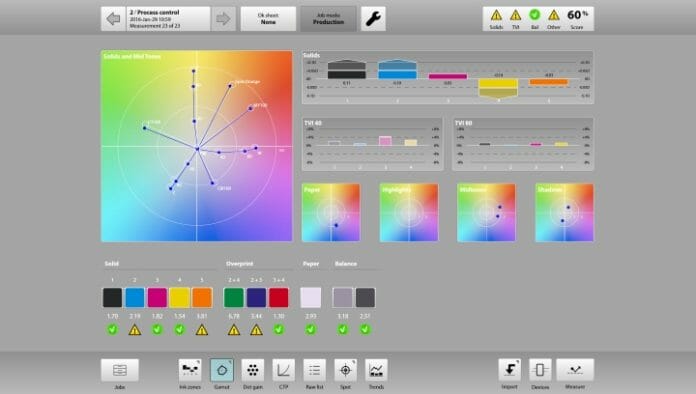
Task: Click the TVI 80 chart panel
Action: coord(523,144)
